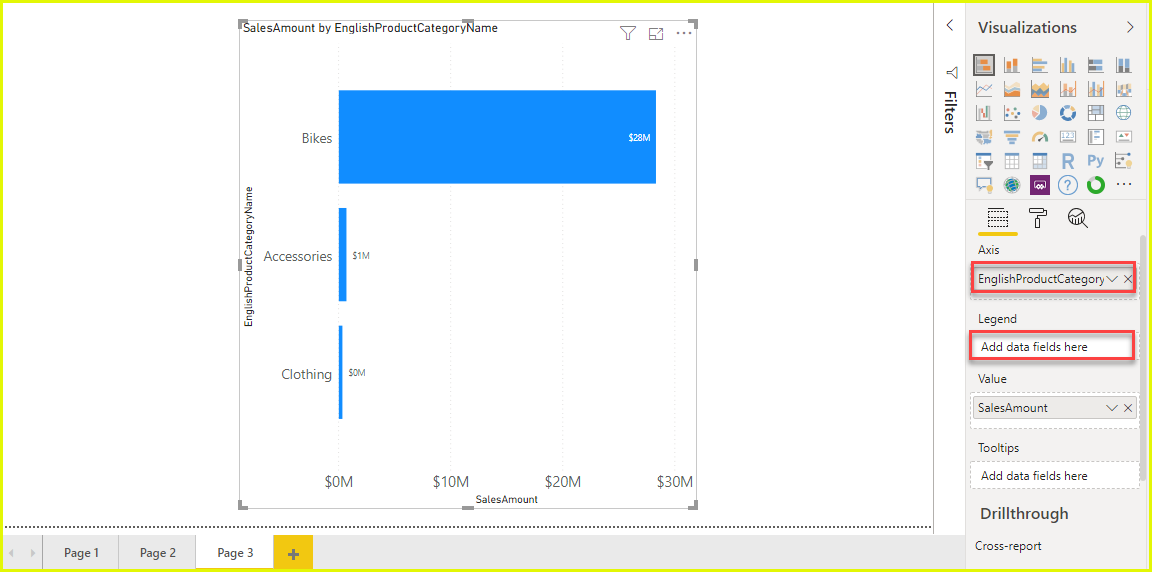Image resolution: width=1152 pixels, height=572 pixels.
Task: Click the filter icon on the chart
Action: [x=628, y=34]
